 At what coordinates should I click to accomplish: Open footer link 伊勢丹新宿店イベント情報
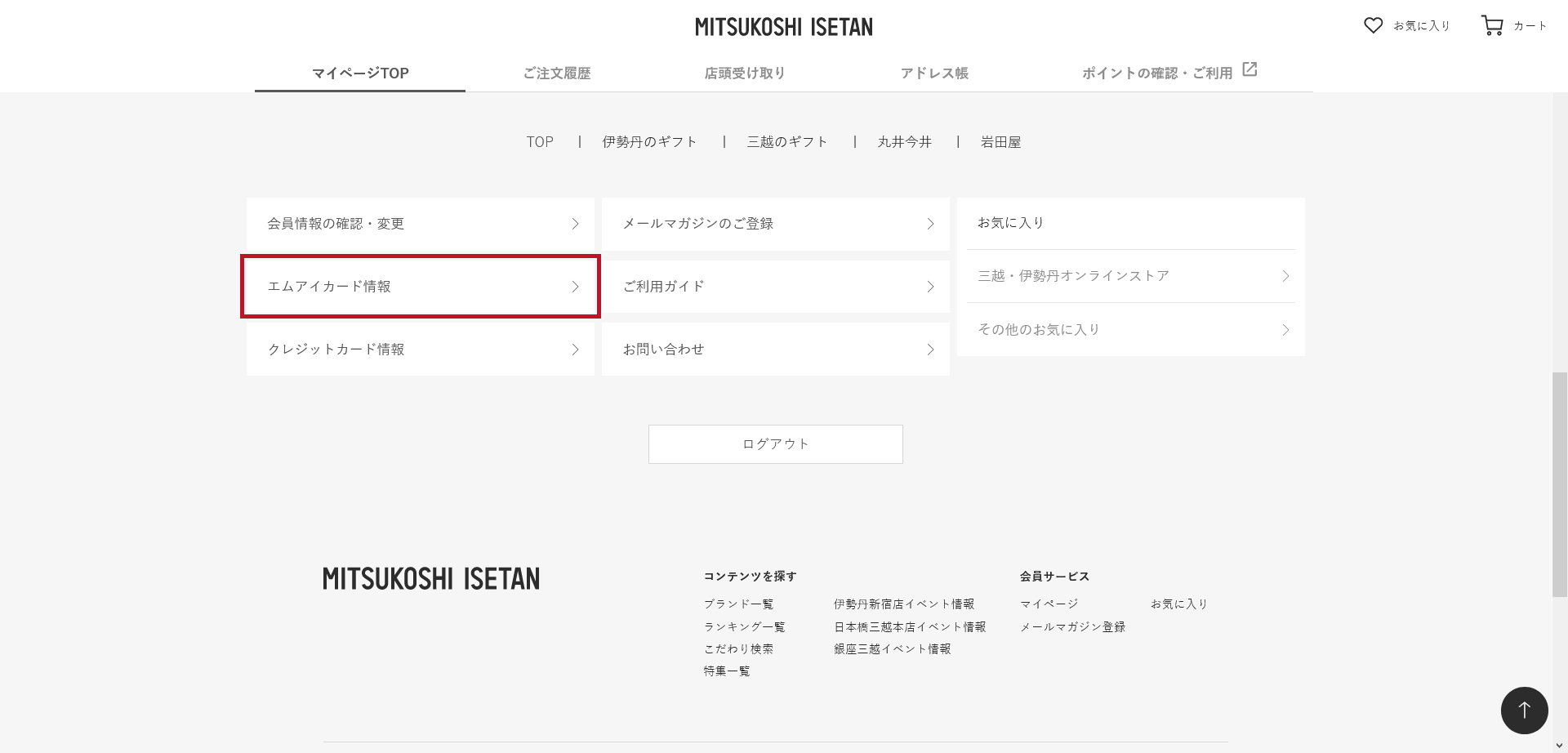click(904, 604)
